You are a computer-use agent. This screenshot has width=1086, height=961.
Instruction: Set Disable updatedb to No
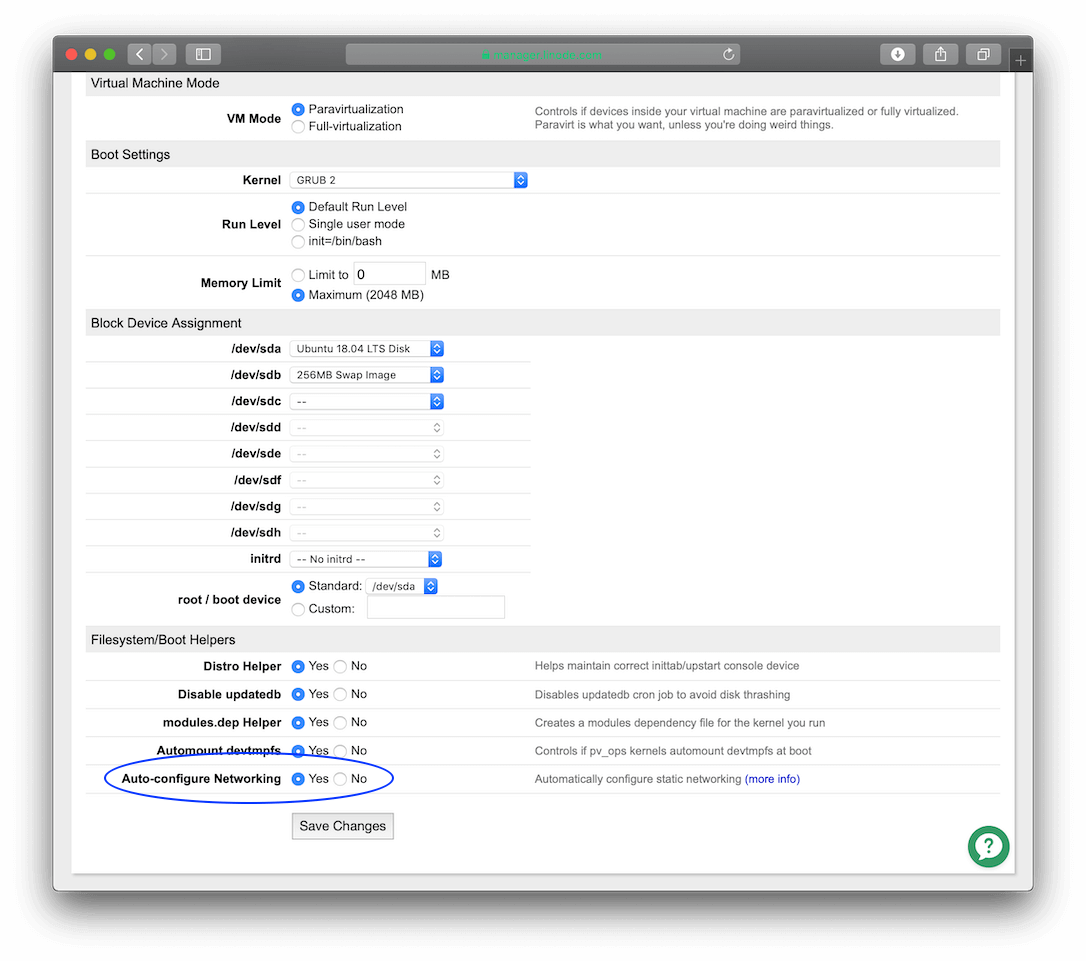coord(340,694)
